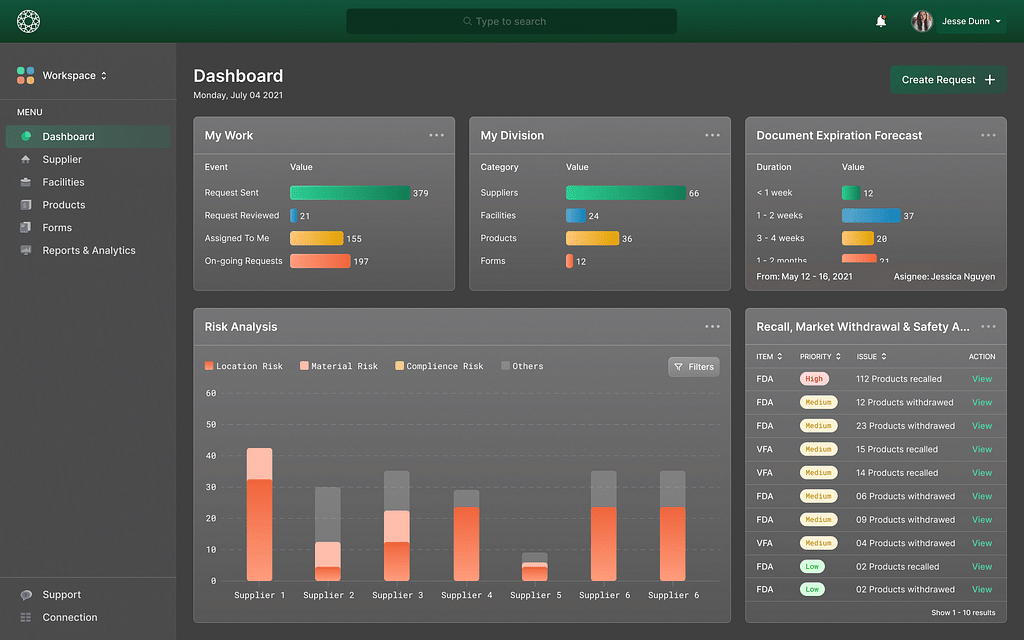Toggle Others legend series
This screenshot has width=1024, height=640.
pos(522,366)
